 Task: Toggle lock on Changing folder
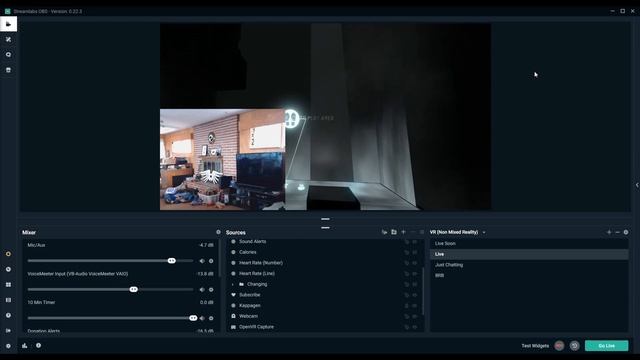(x=407, y=284)
